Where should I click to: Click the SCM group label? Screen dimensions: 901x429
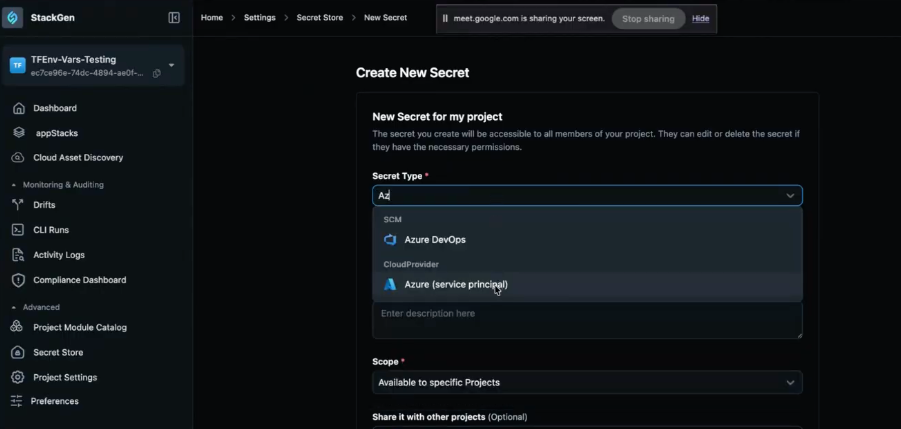click(392, 219)
